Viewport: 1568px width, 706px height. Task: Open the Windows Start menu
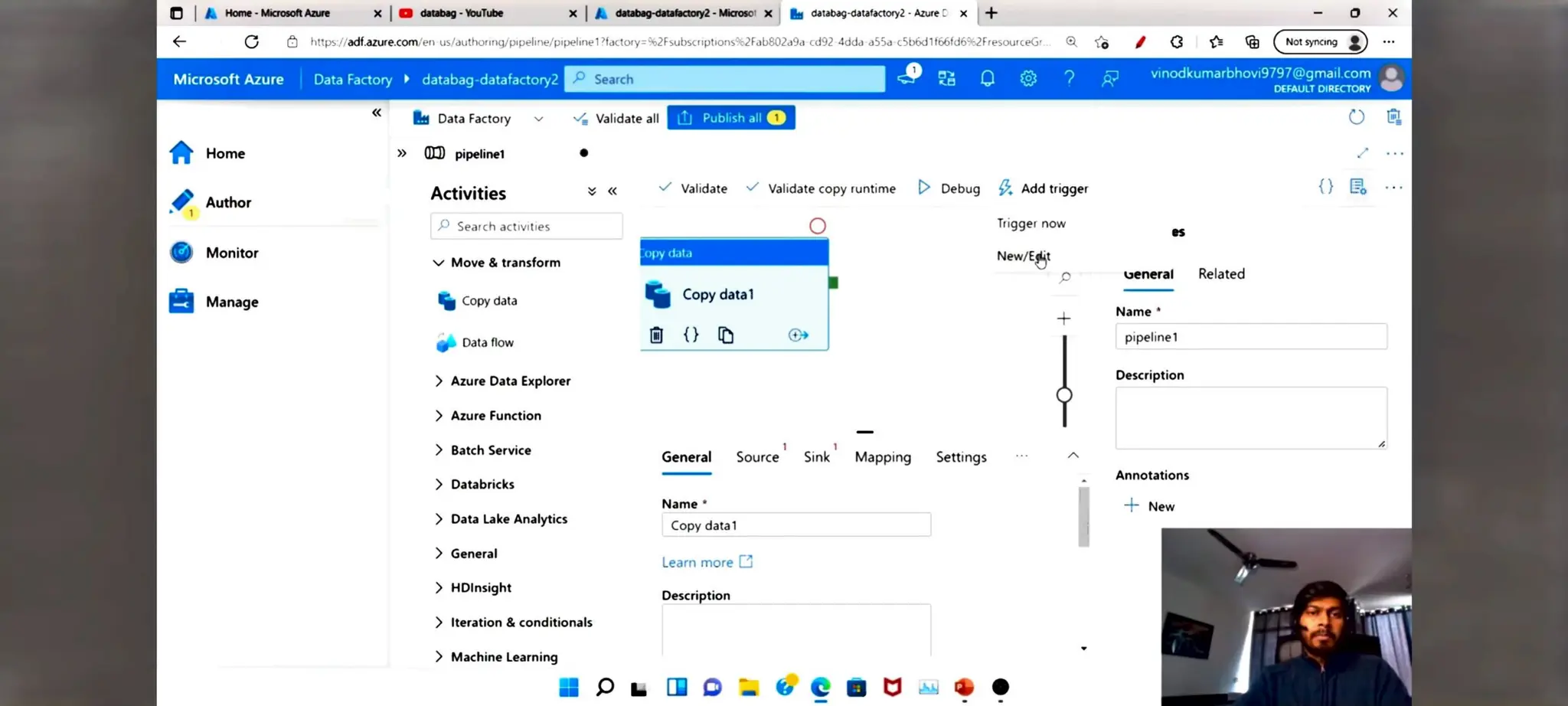[569, 687]
